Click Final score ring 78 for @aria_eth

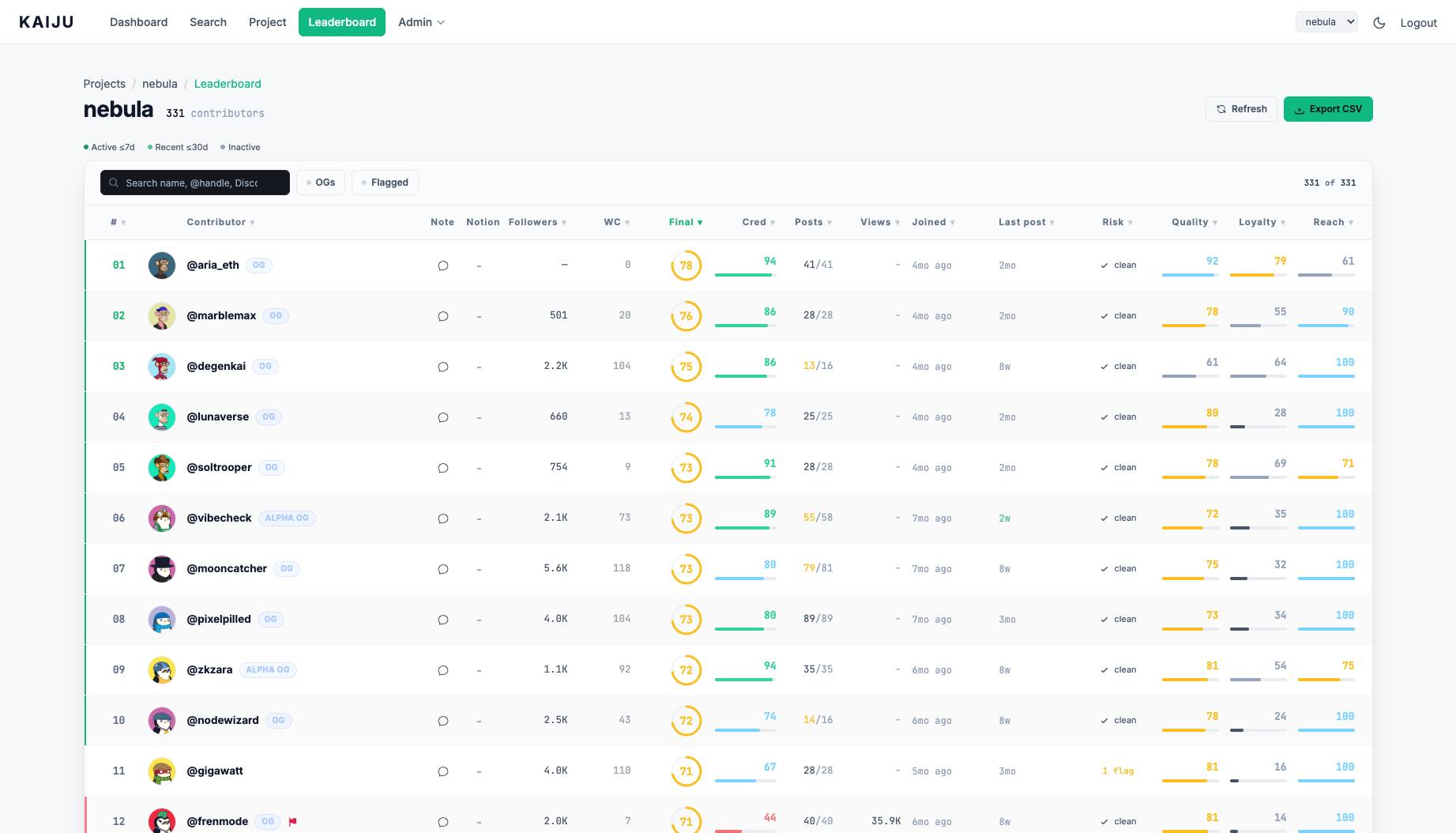point(687,266)
